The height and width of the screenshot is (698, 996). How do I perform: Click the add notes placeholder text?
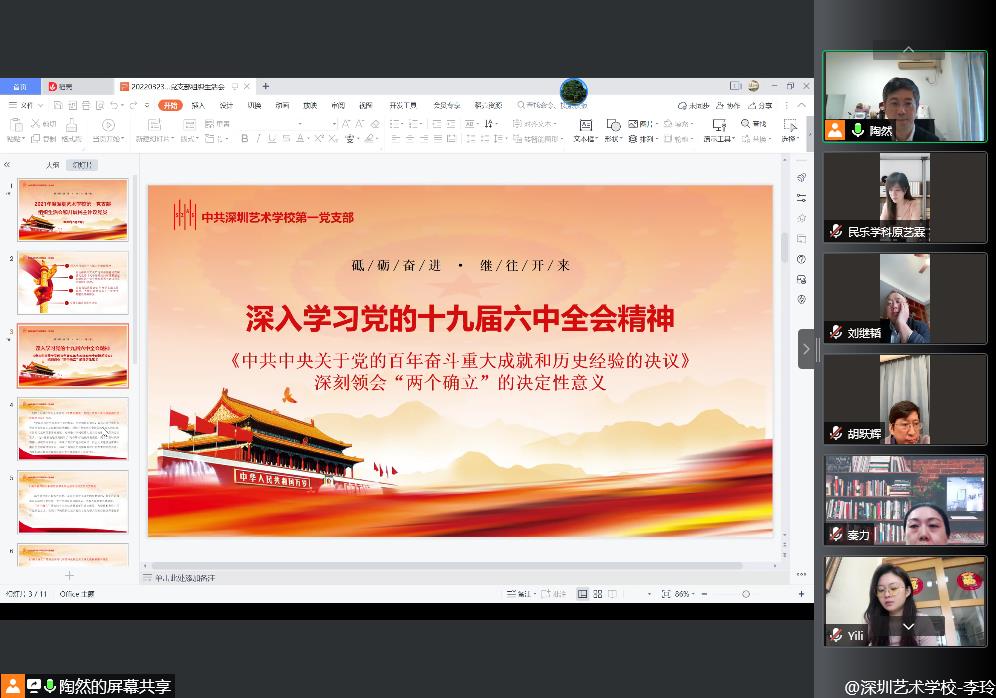[x=185, y=578]
